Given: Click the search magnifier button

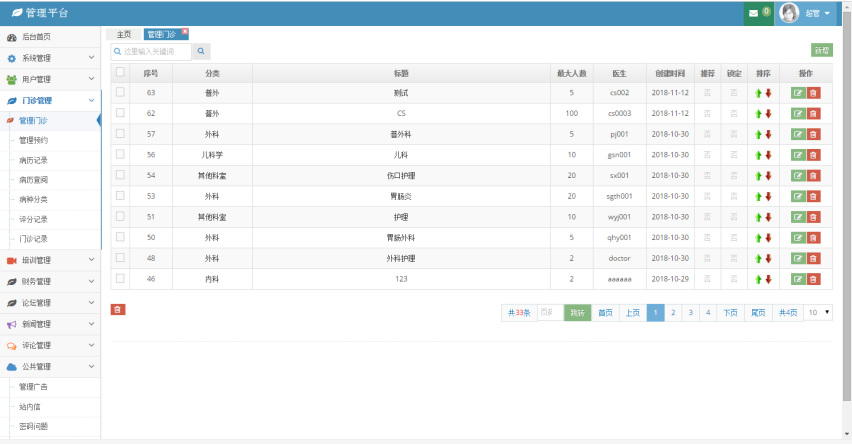Looking at the screenshot, I should [201, 51].
